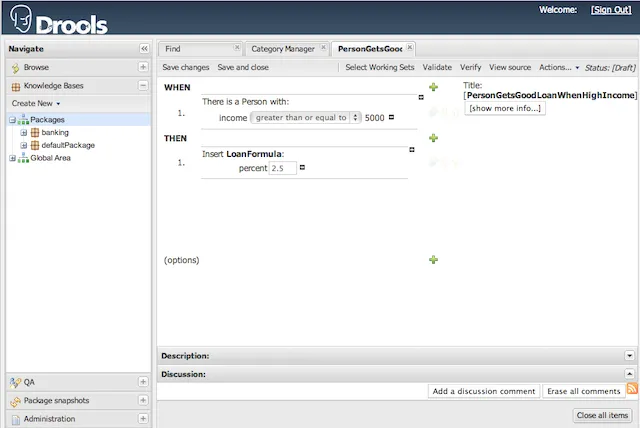This screenshot has height=428, width=640.
Task: Add a THEN action with green plus
Action: pos(433,138)
